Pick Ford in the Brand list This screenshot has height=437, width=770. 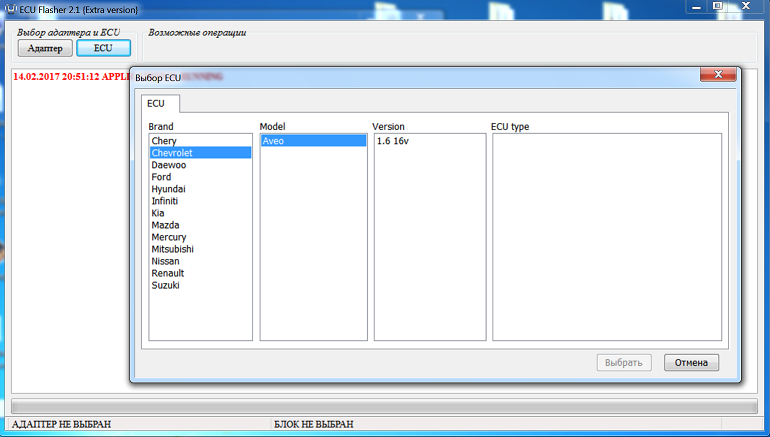point(200,177)
